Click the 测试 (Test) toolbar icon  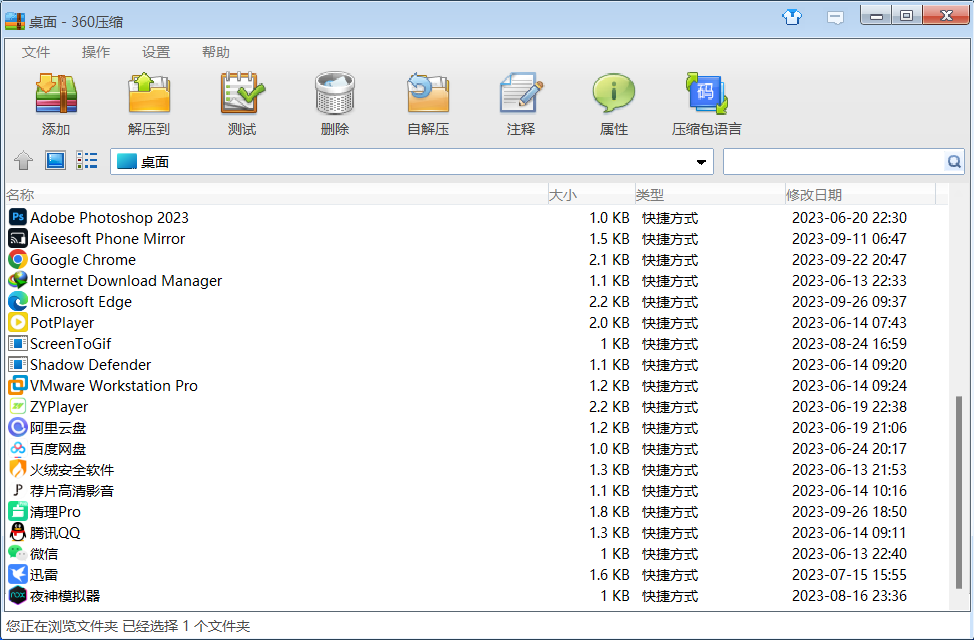click(242, 94)
